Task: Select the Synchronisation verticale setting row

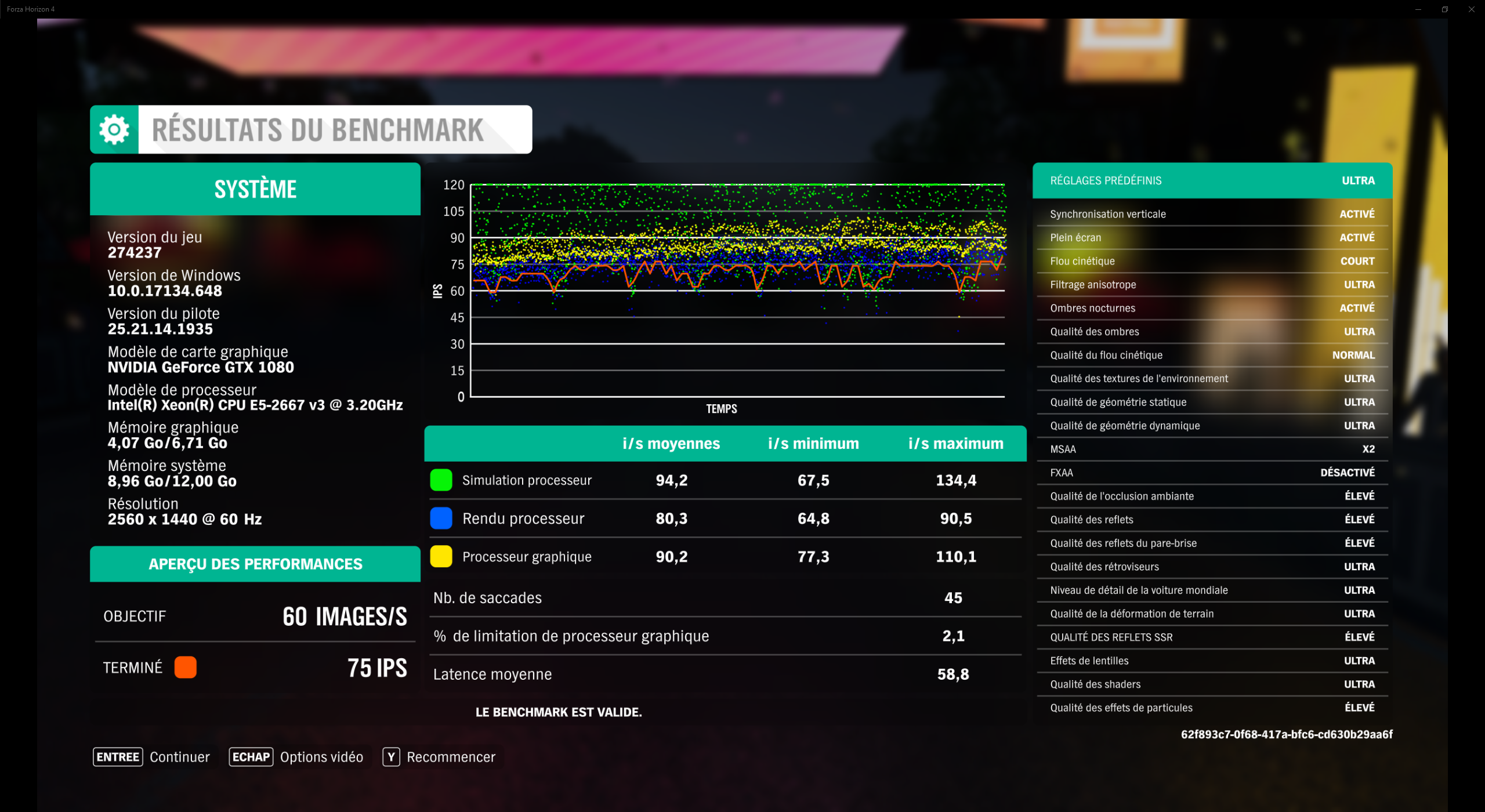Action: tap(1212, 214)
